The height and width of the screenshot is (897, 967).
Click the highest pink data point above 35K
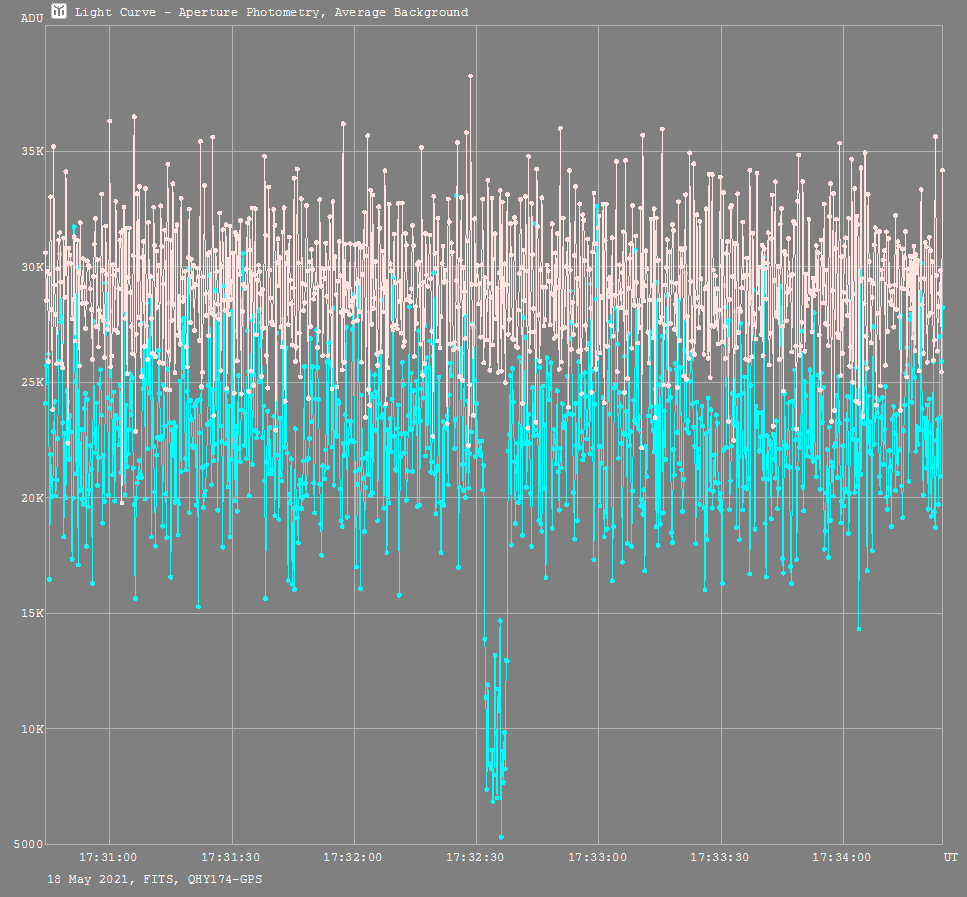471,76
